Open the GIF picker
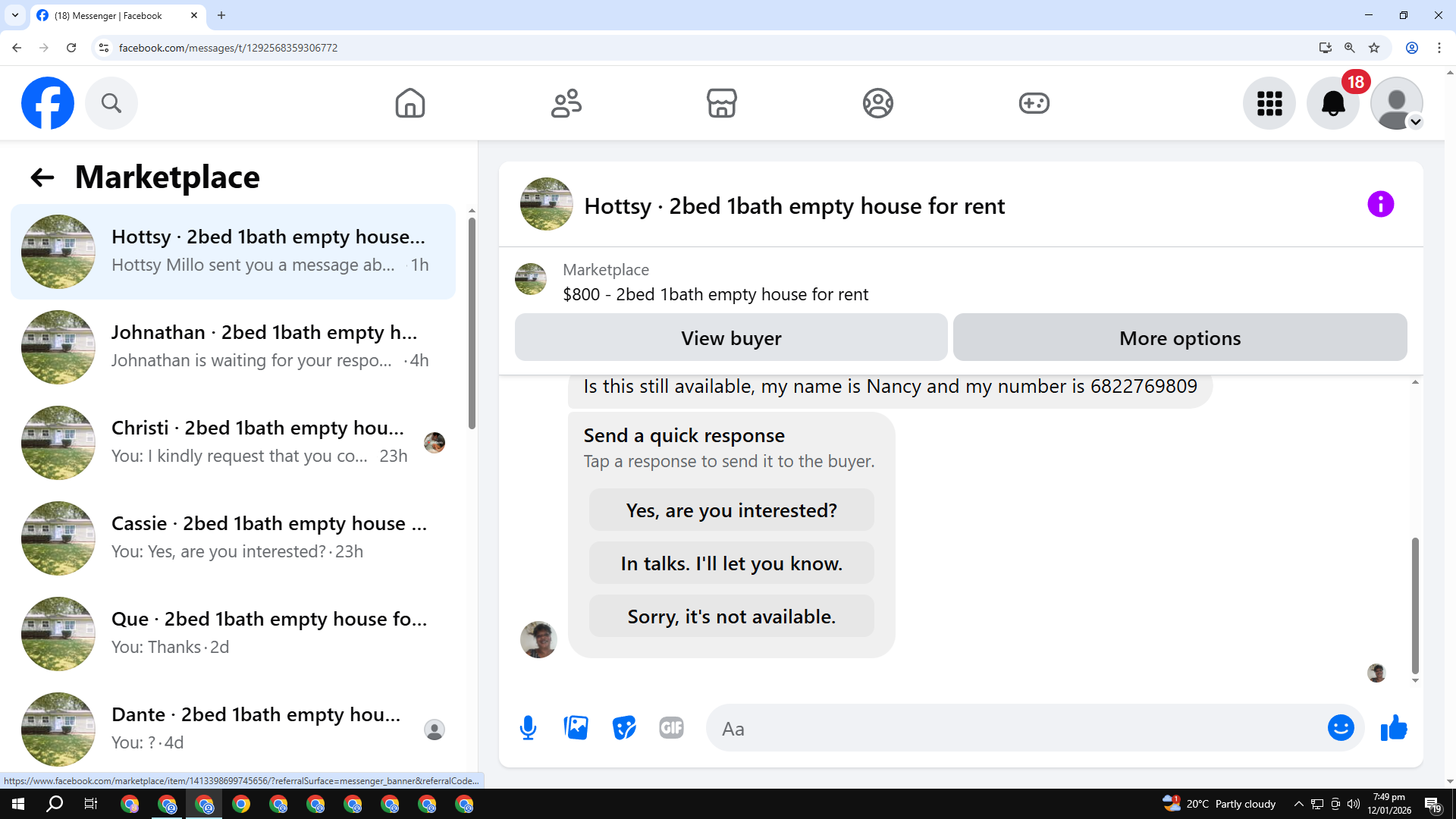 pyautogui.click(x=671, y=728)
